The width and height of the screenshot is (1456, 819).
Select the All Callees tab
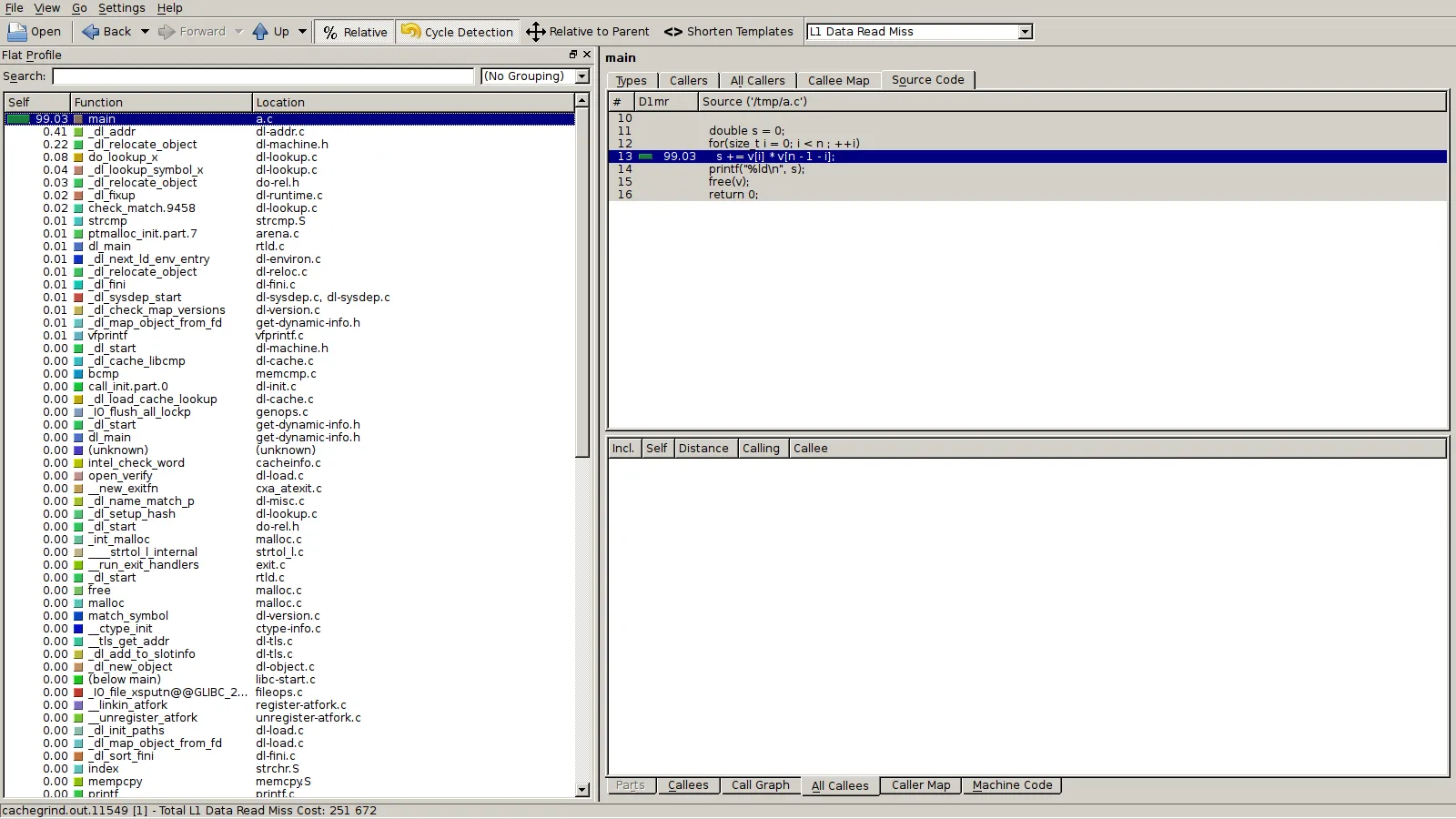click(x=840, y=786)
